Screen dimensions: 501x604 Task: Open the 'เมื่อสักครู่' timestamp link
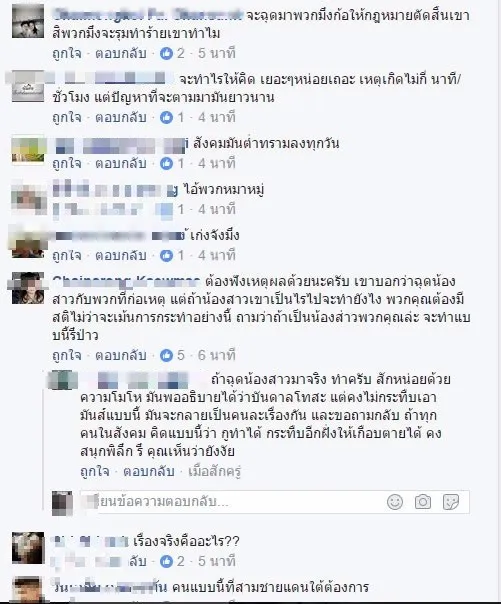coord(214,471)
